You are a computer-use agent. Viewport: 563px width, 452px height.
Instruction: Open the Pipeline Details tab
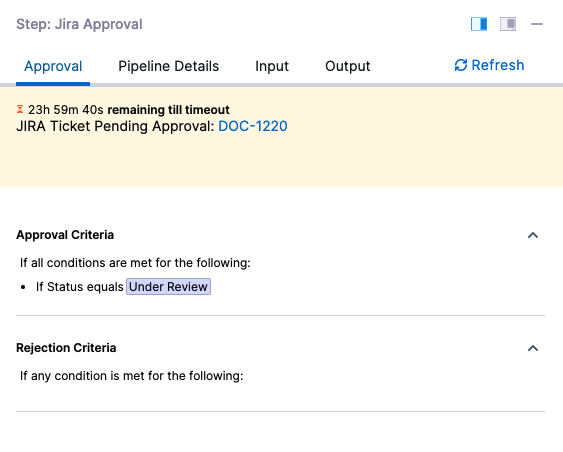[168, 66]
